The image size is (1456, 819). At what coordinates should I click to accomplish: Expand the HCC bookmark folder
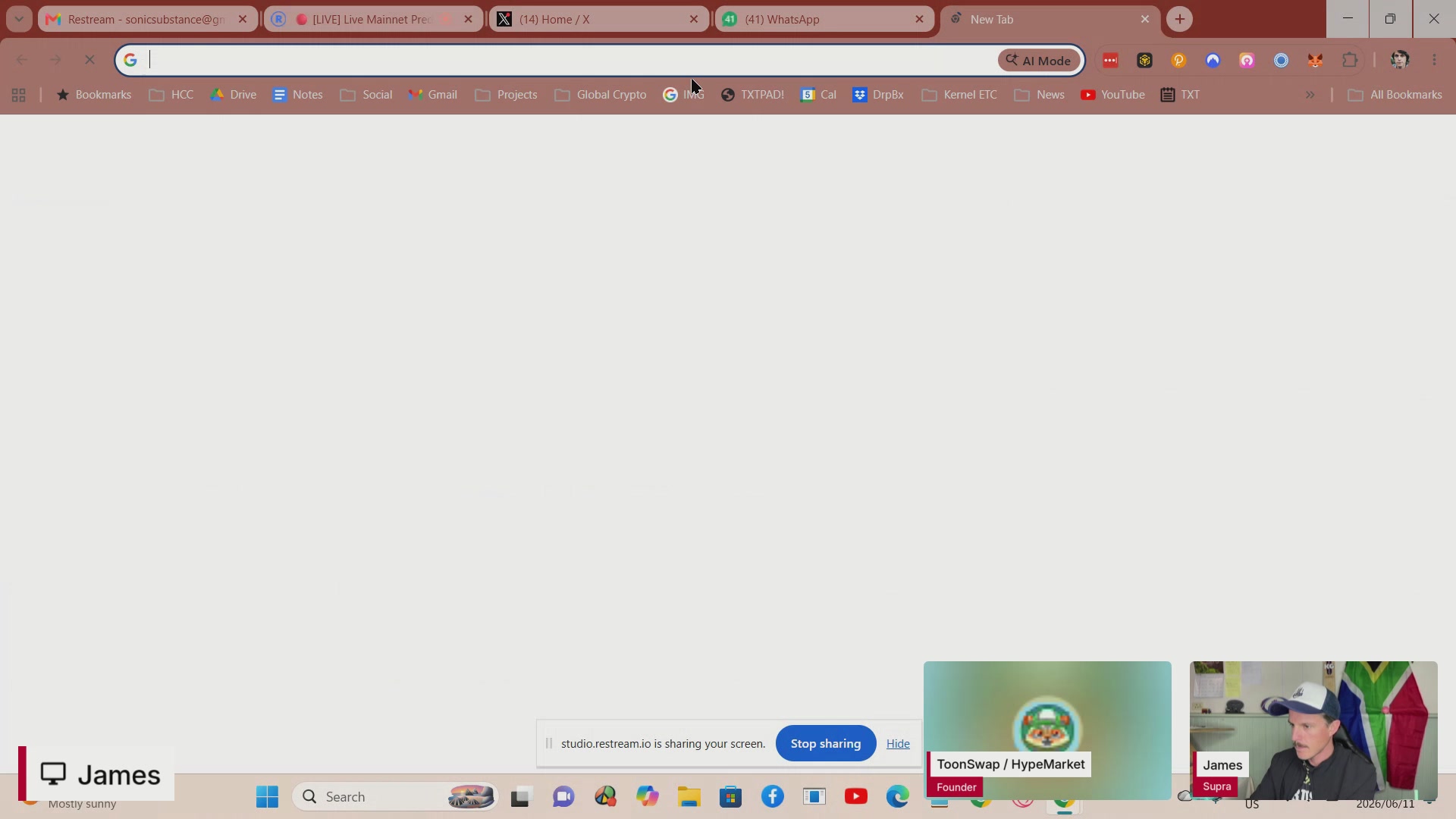(x=171, y=95)
